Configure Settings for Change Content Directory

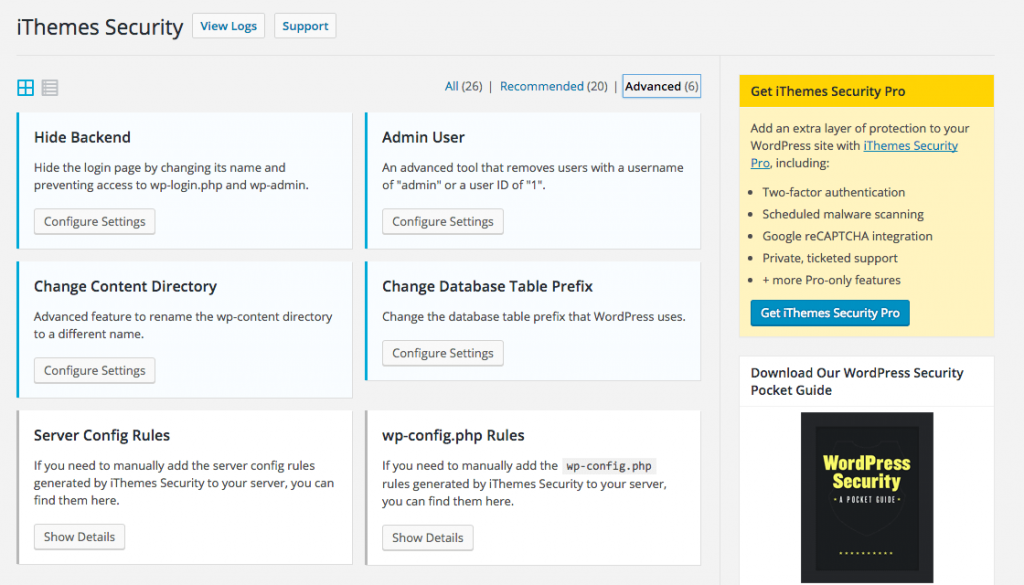95,371
